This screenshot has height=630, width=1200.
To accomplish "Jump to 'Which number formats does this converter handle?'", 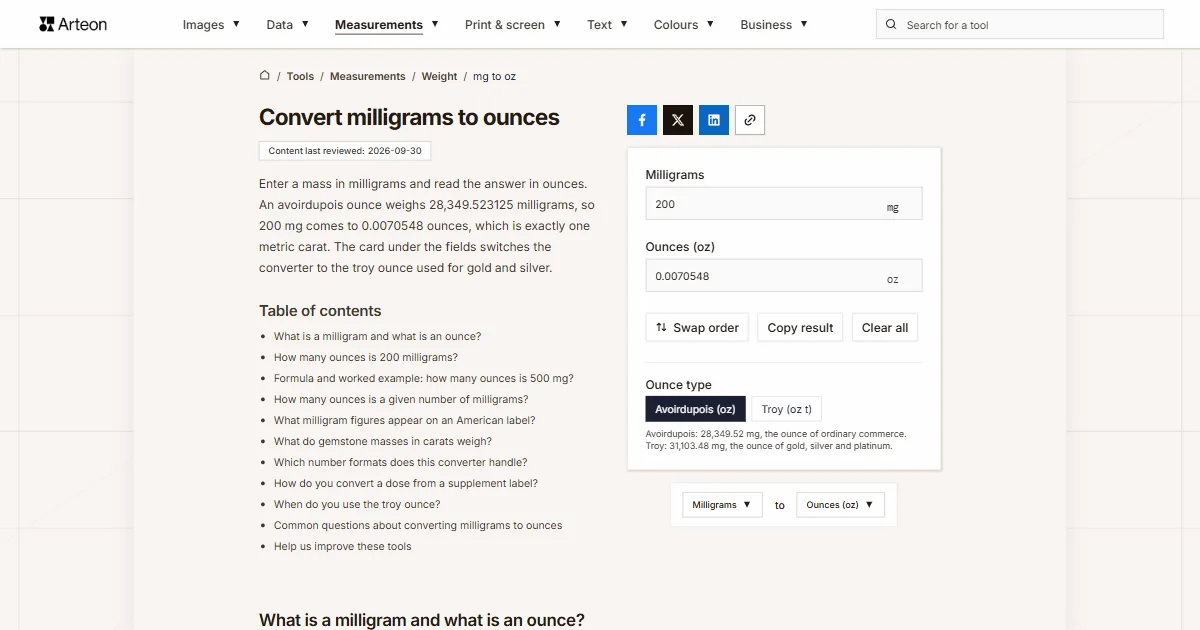I will (401, 463).
